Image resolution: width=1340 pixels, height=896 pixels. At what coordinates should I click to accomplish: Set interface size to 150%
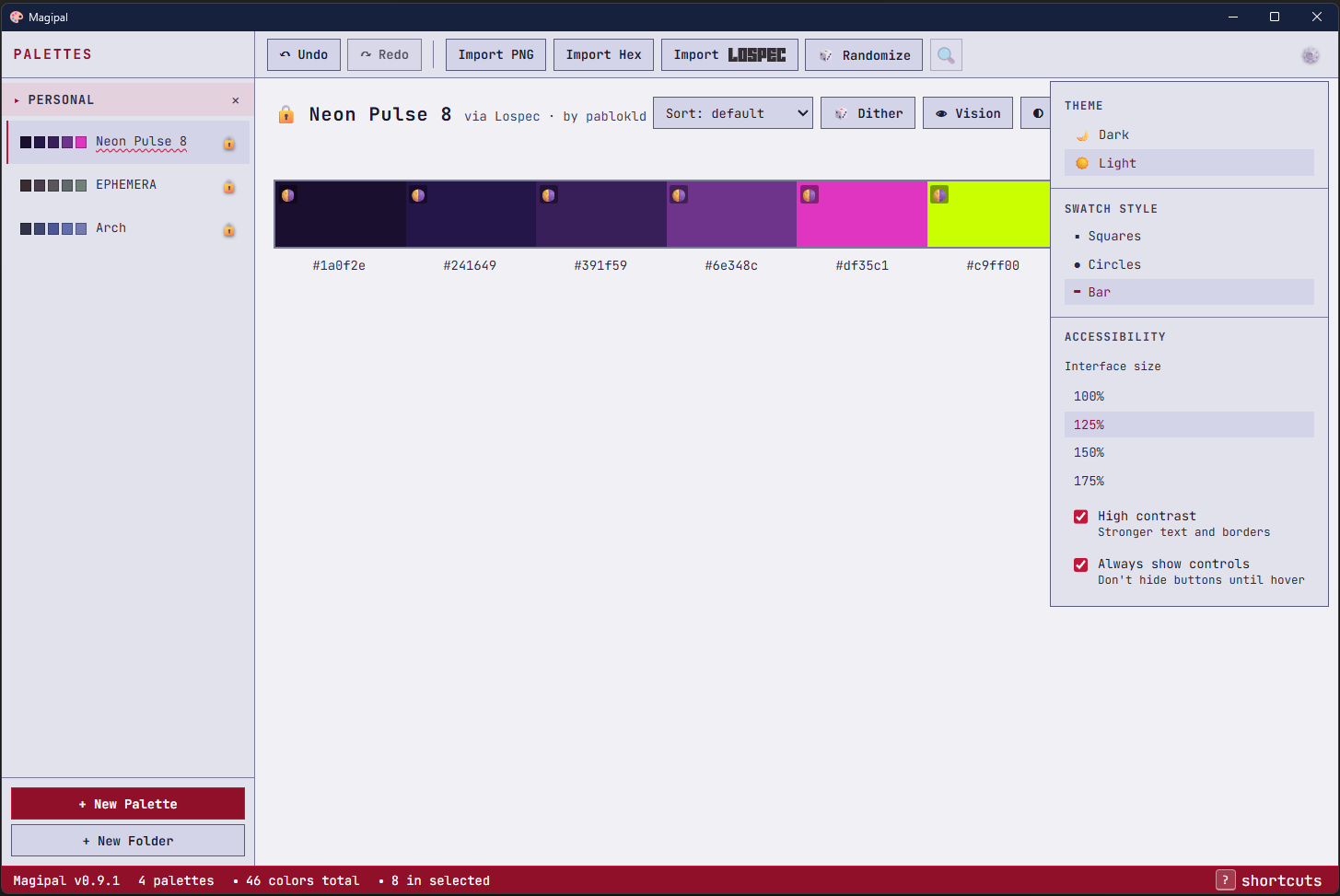pos(1189,452)
